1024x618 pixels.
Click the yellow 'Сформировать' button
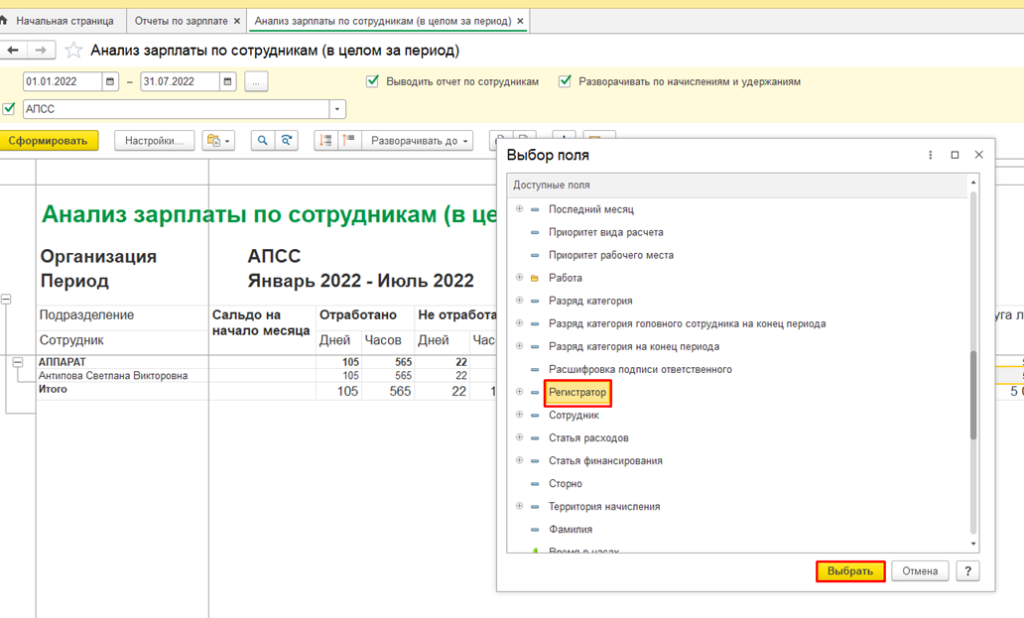point(49,141)
